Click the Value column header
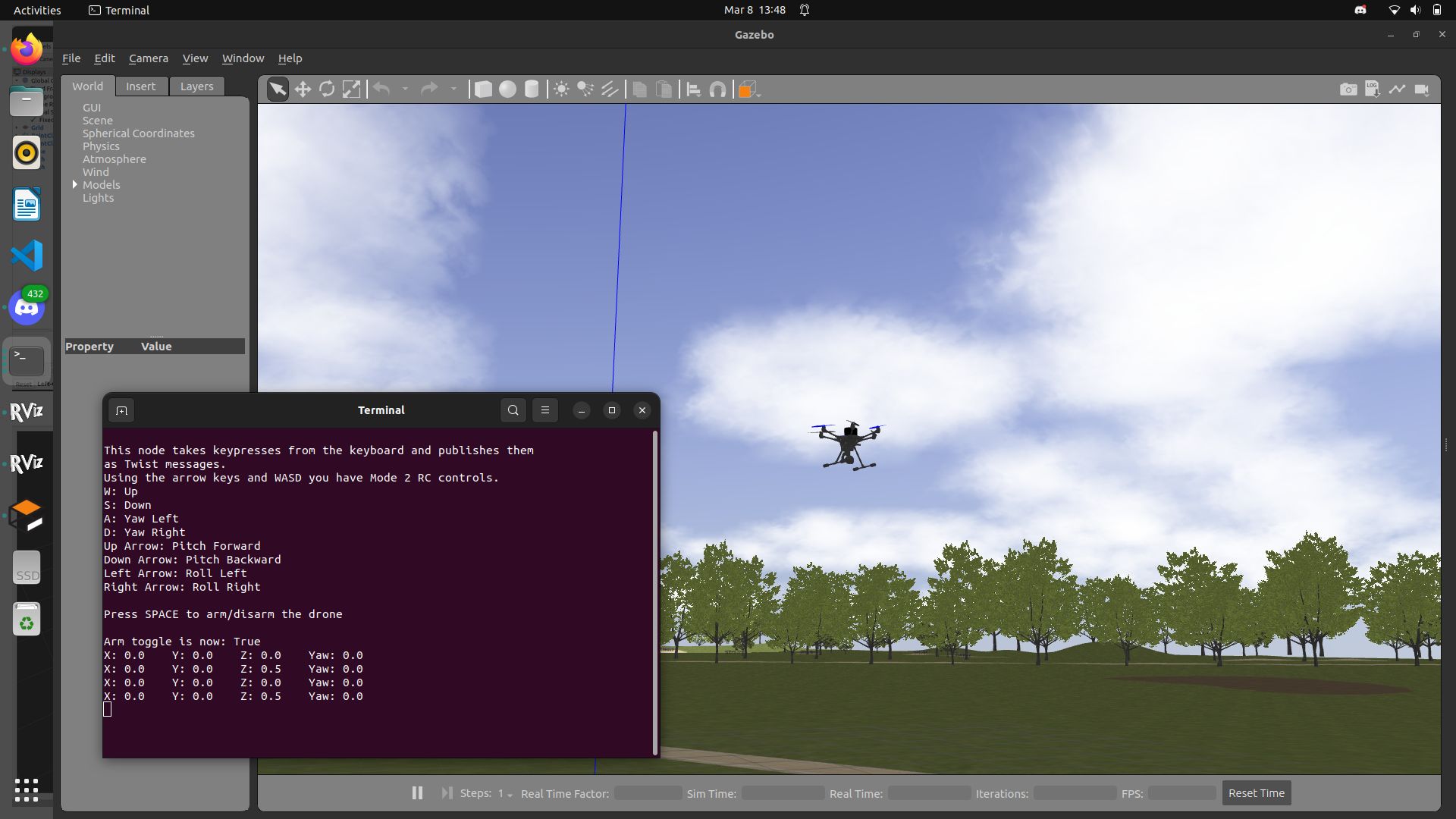 (x=156, y=347)
